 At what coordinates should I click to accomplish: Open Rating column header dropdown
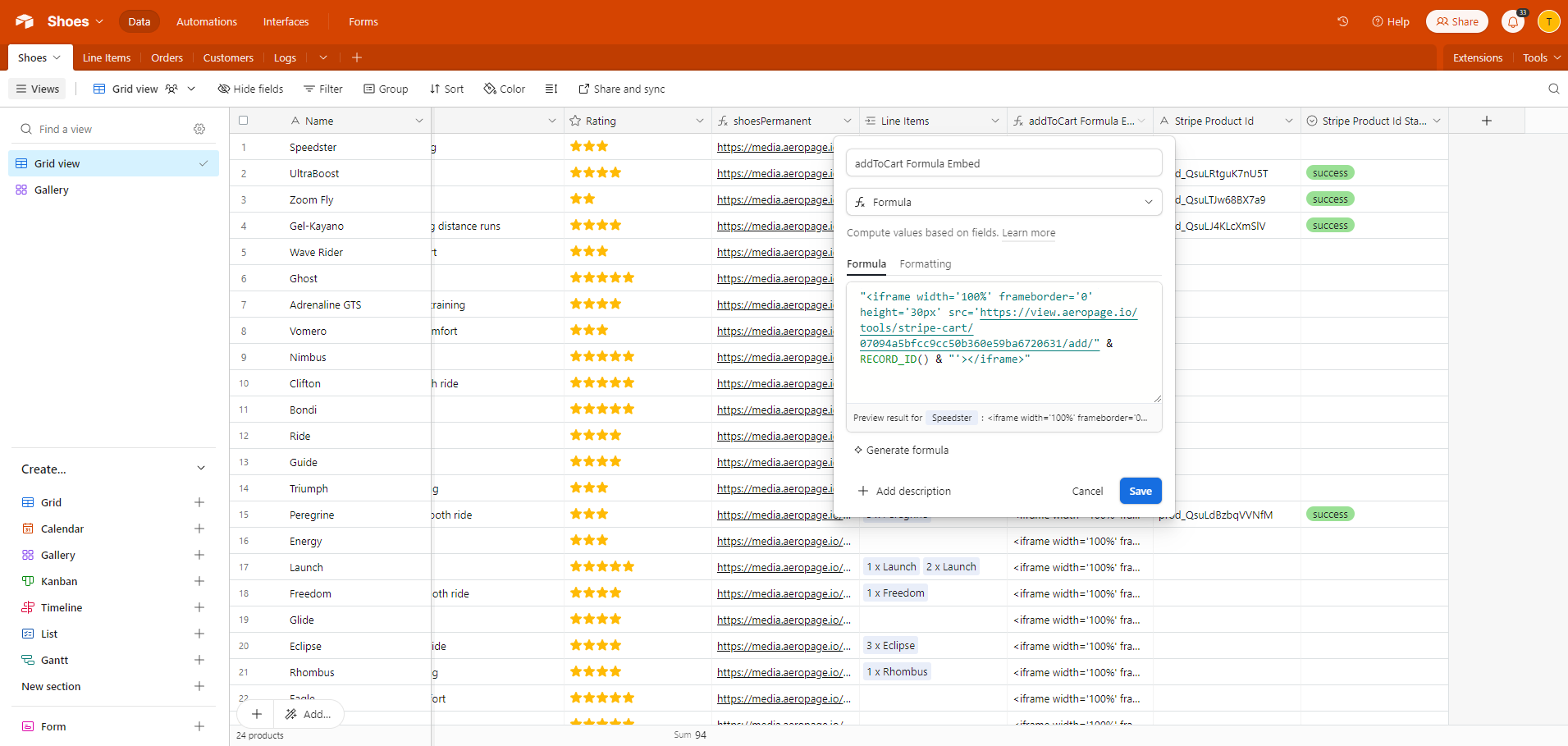pyautogui.click(x=700, y=121)
